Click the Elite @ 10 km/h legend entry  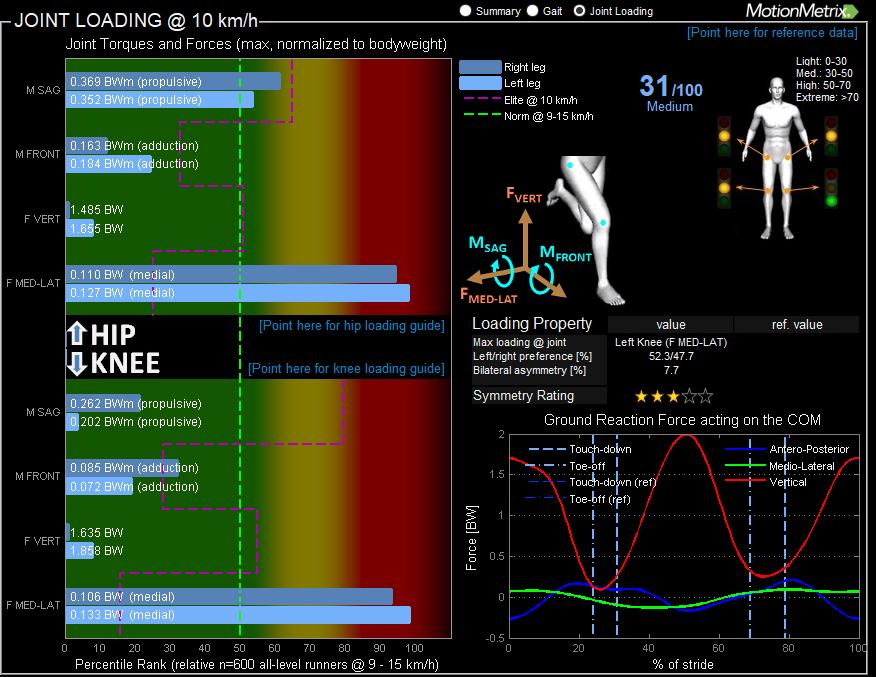point(521,100)
